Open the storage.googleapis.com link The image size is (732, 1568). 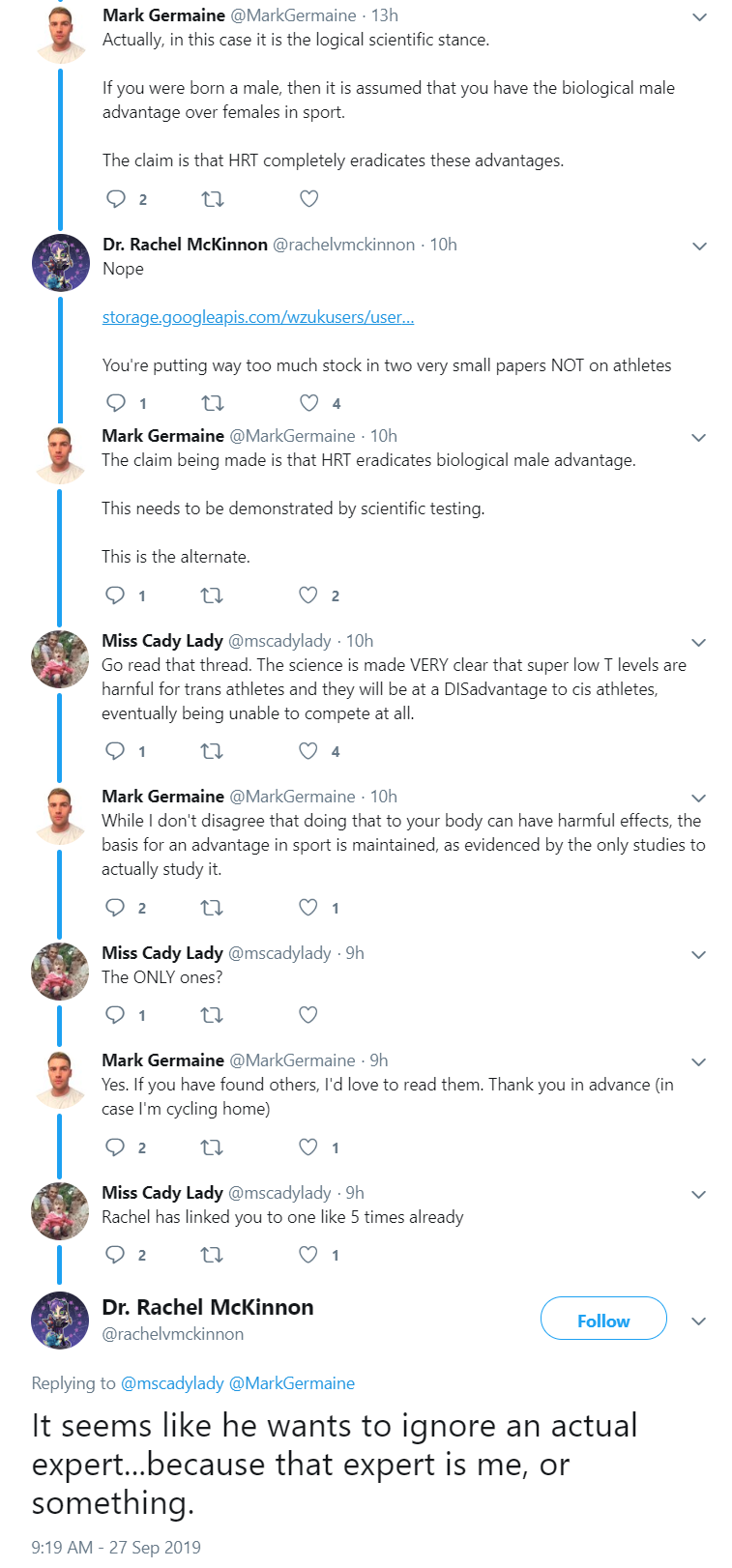[258, 317]
